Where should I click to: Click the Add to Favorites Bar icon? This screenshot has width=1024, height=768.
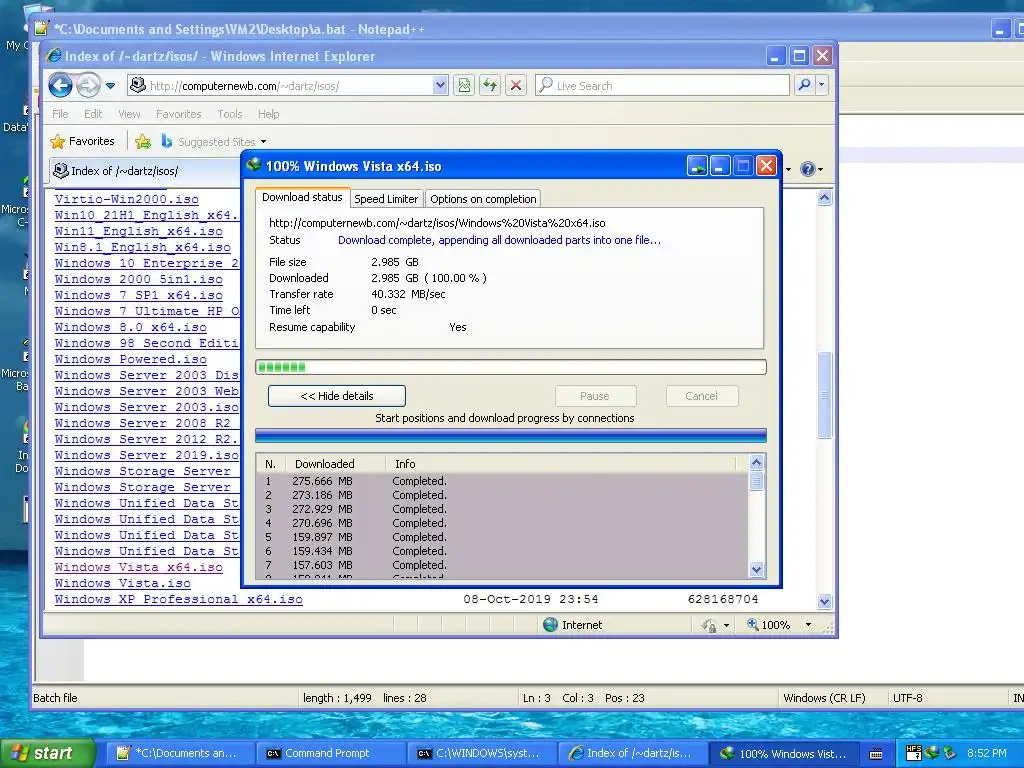tap(143, 141)
